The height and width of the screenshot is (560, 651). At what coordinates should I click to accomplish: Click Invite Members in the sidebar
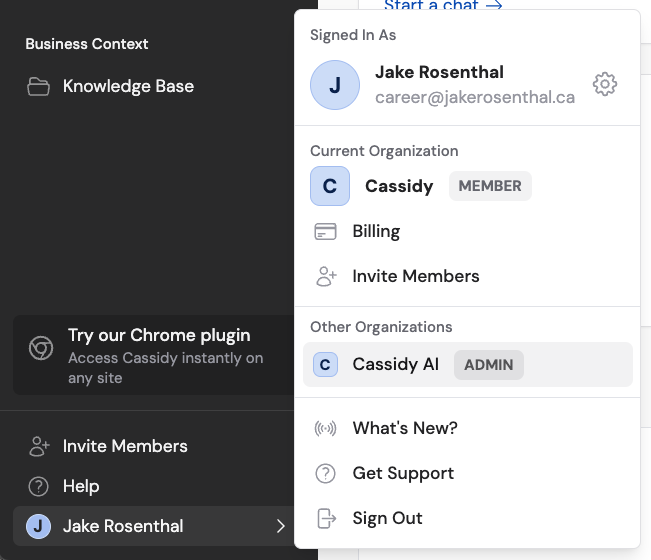coord(154,447)
